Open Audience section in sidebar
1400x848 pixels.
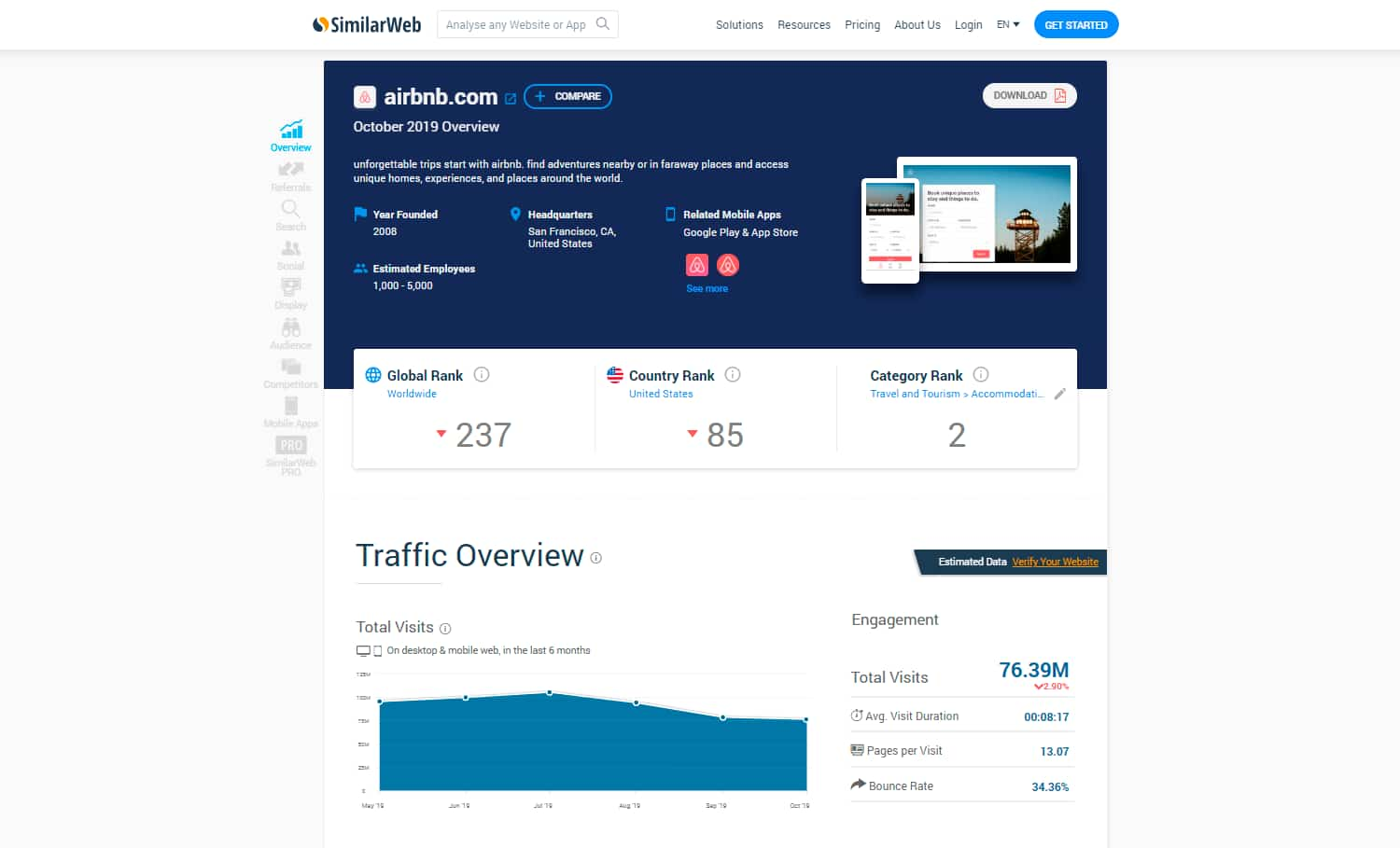(x=291, y=334)
